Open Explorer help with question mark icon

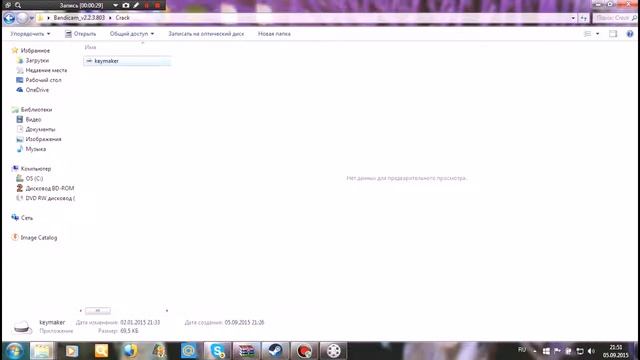point(630,34)
